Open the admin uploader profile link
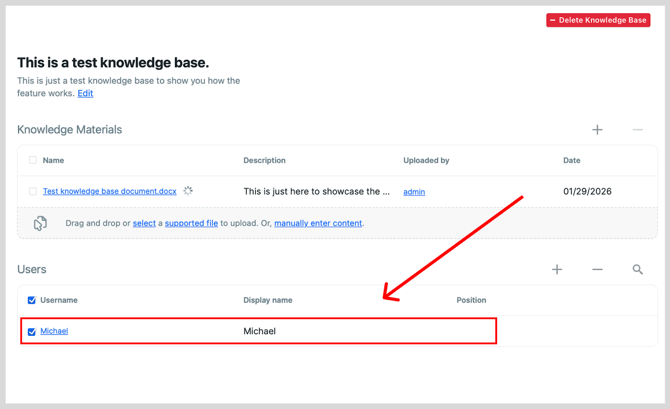This screenshot has width=670, height=409. (x=414, y=192)
